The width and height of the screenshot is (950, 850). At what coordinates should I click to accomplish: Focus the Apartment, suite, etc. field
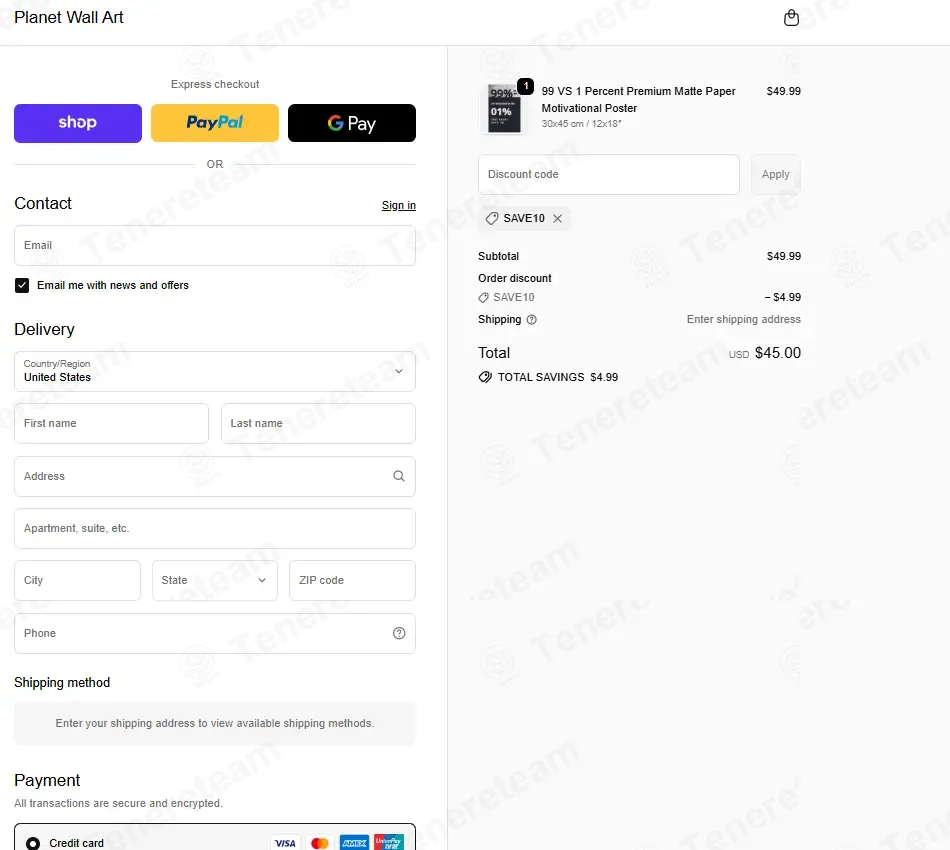coord(214,528)
